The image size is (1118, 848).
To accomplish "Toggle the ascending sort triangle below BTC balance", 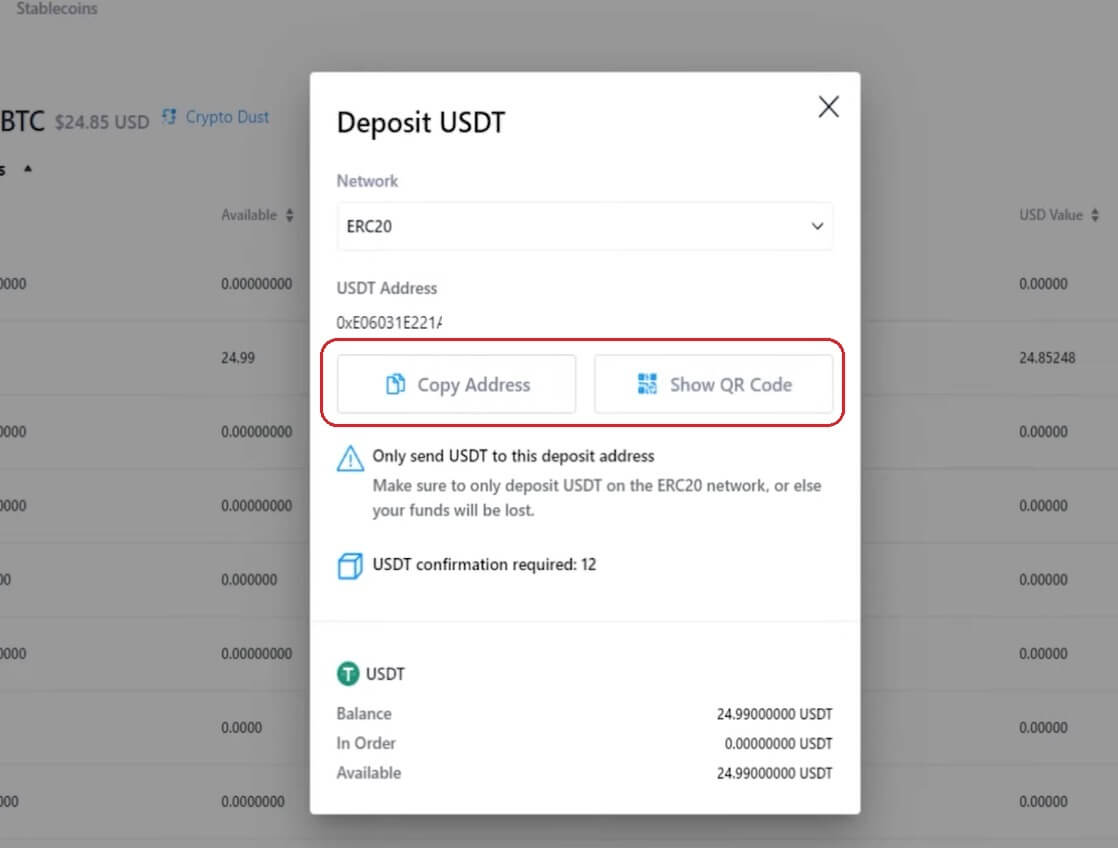I will [27, 168].
